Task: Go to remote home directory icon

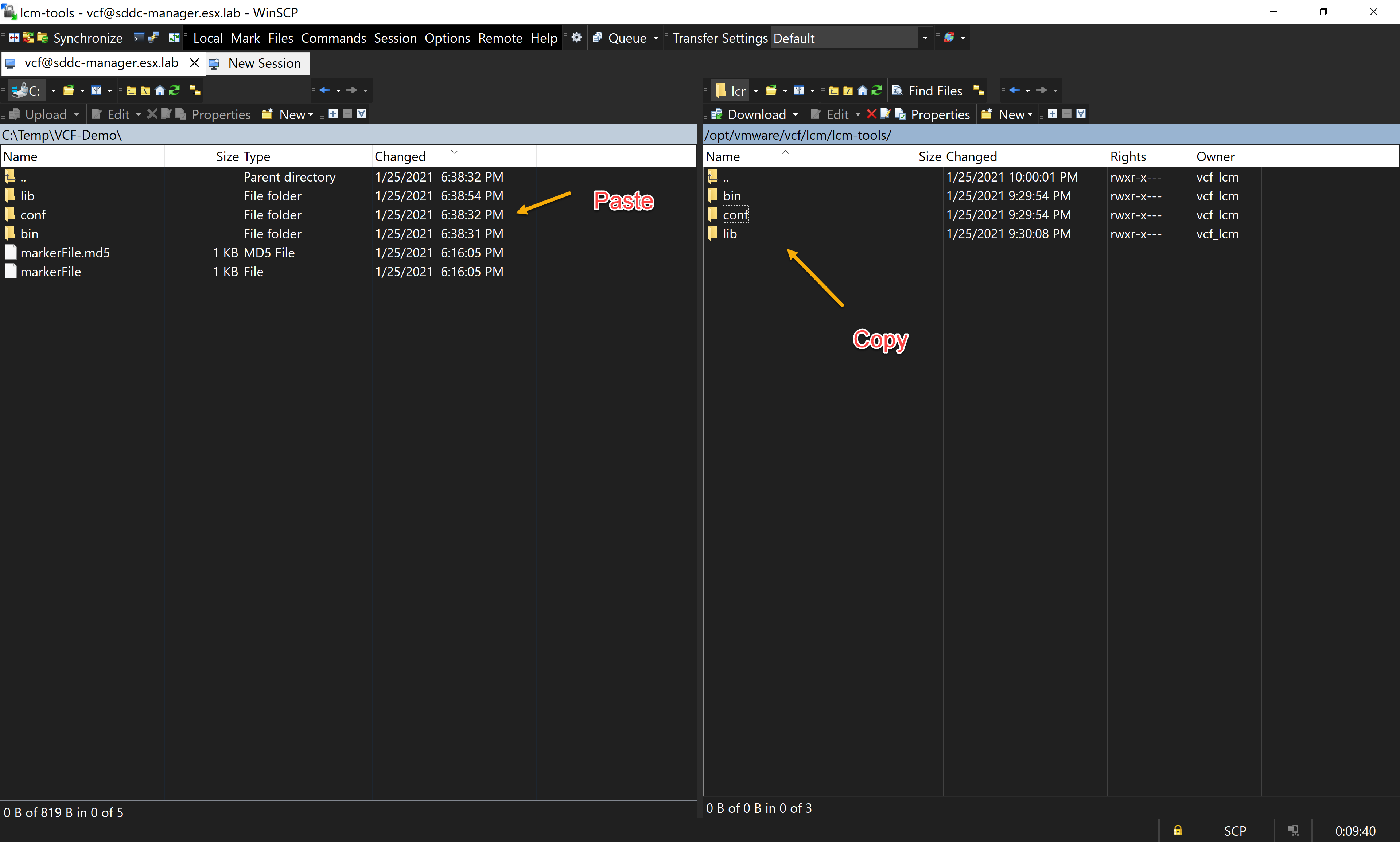Action: point(863,91)
